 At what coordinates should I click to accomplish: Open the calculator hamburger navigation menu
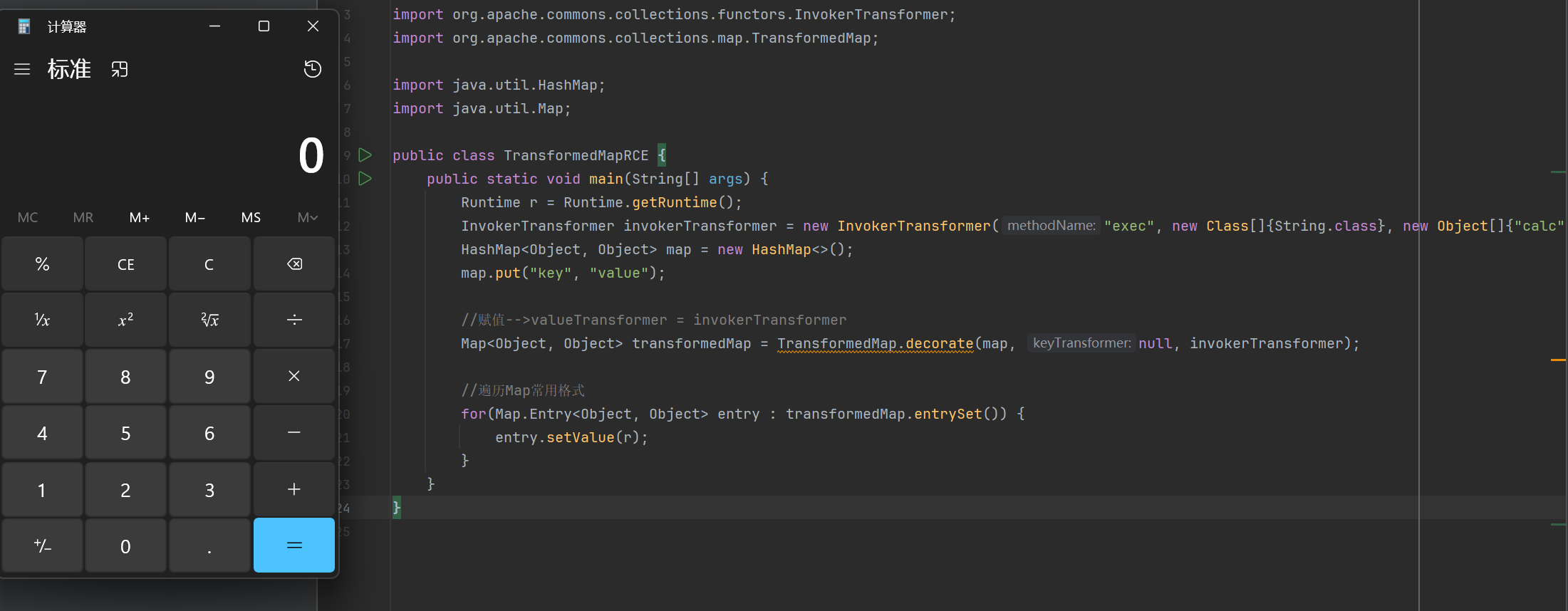click(22, 69)
